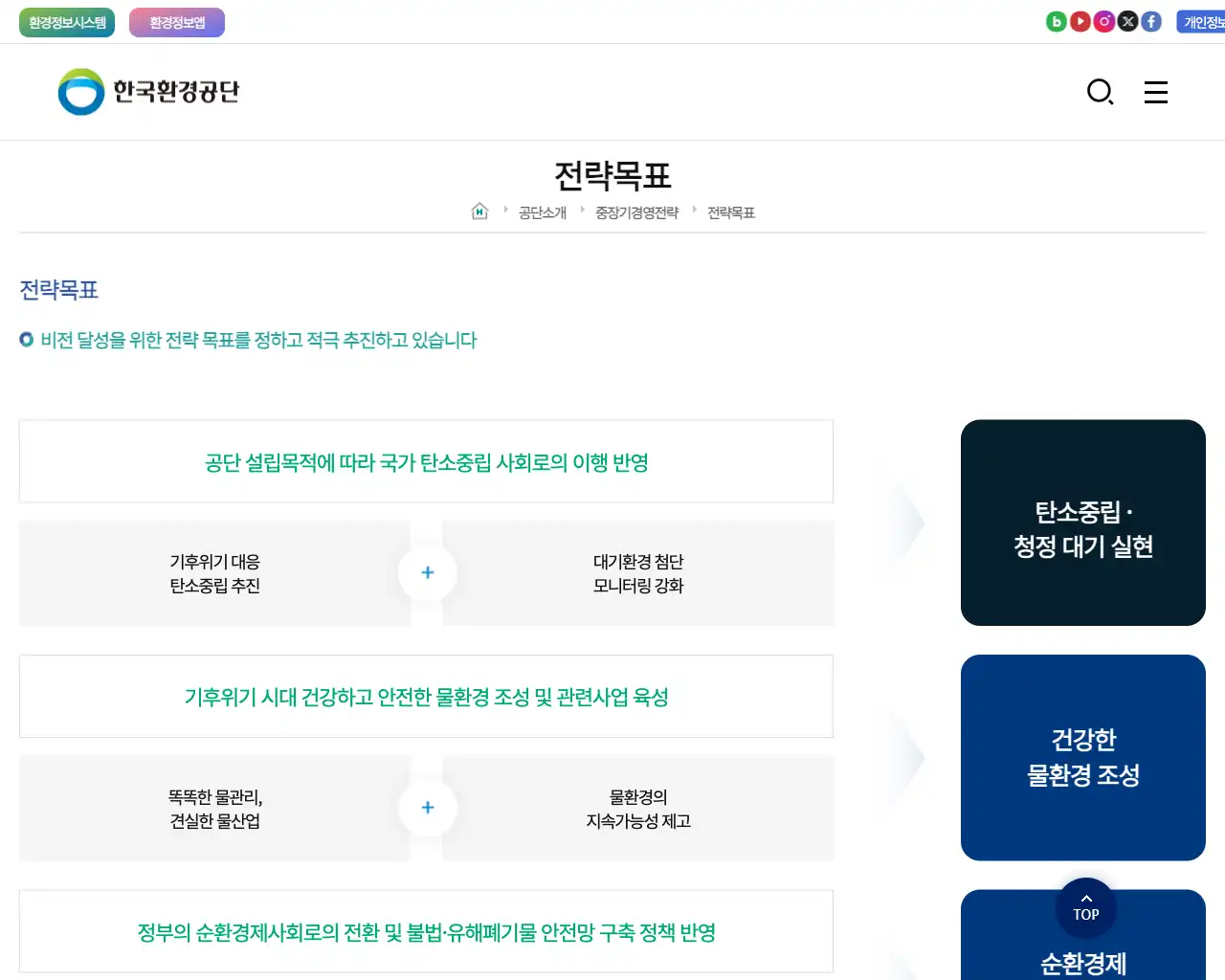
Task: Expand the 중장기경영전략 breadcrumb menu
Action: [x=635, y=212]
